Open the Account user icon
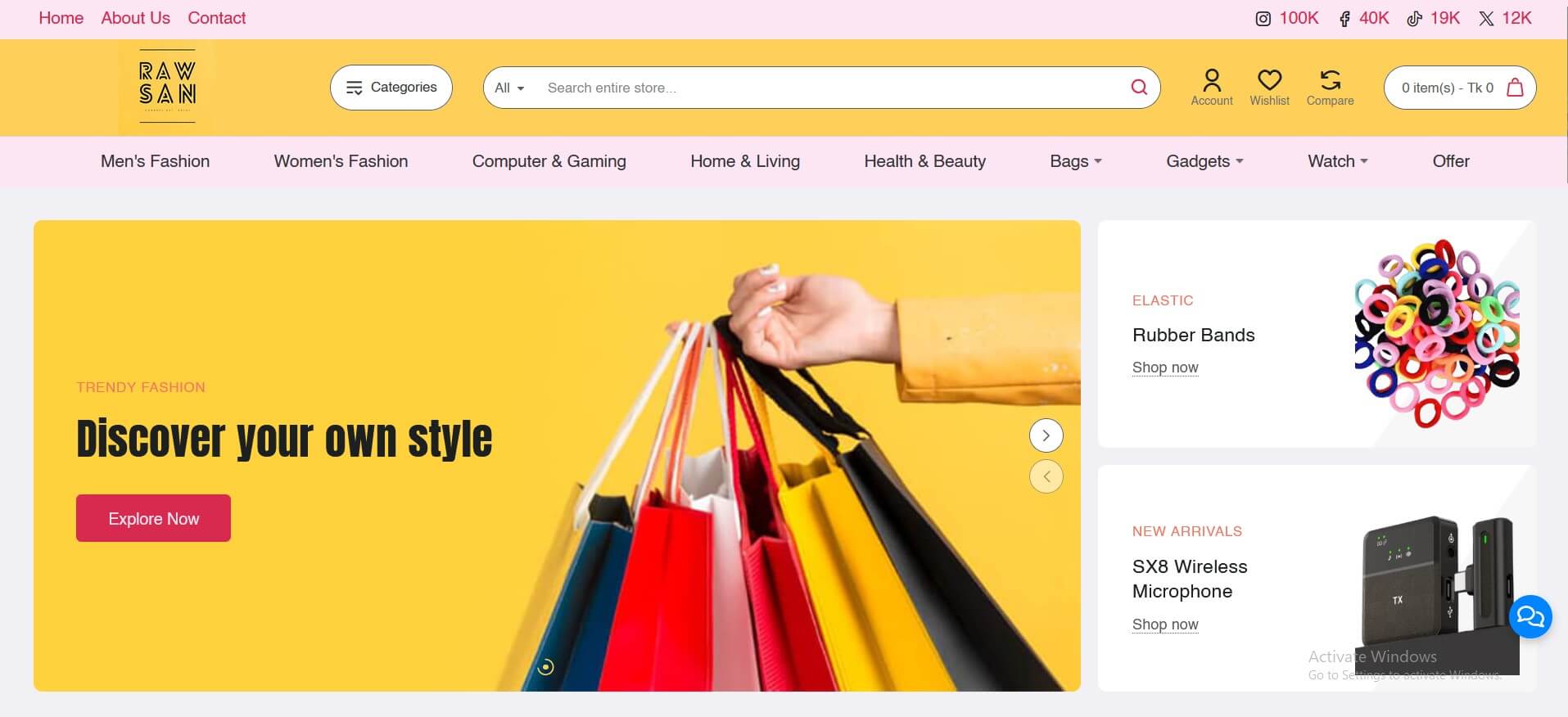This screenshot has width=1568, height=717. point(1212,79)
